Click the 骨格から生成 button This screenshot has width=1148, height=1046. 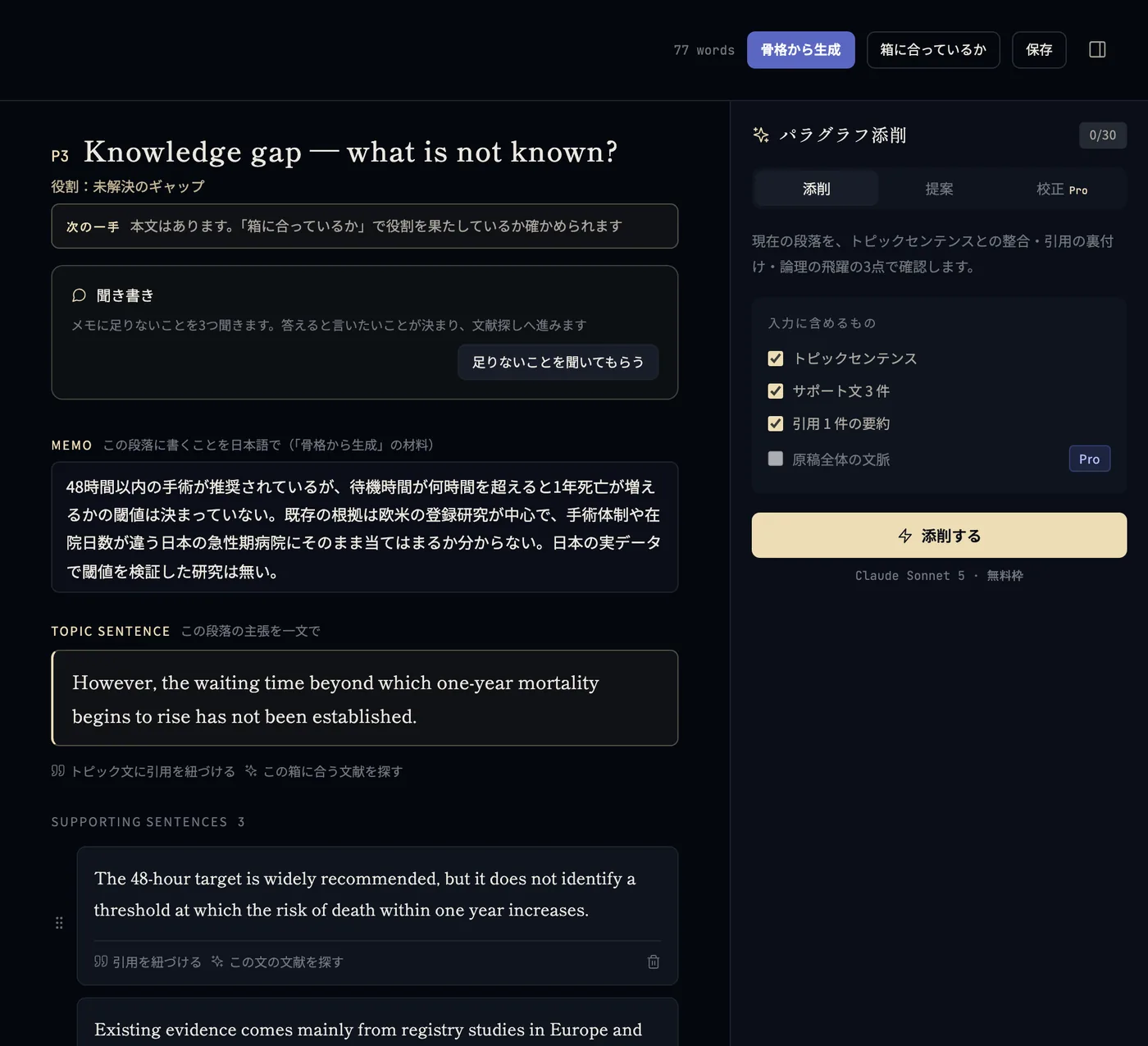(x=801, y=50)
